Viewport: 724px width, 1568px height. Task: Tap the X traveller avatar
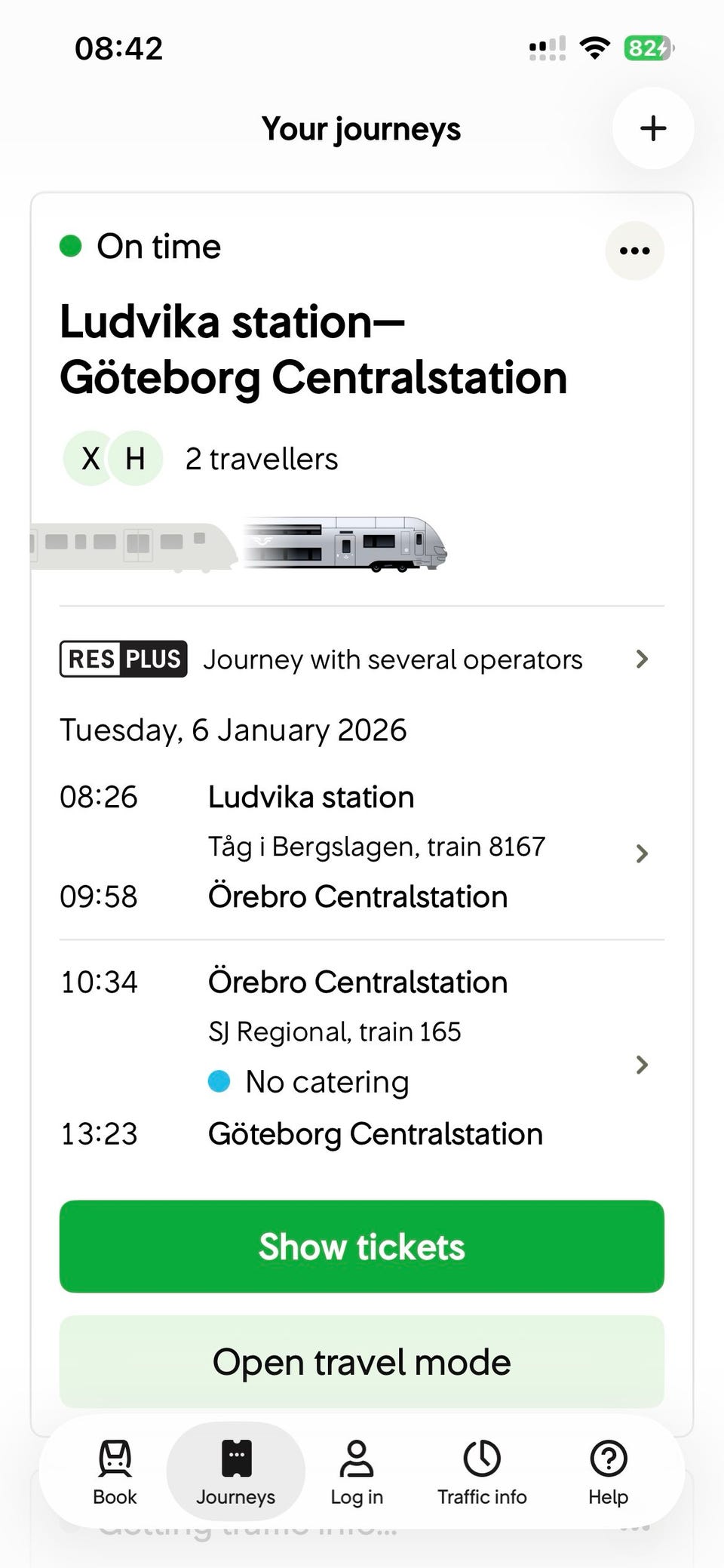[90, 458]
